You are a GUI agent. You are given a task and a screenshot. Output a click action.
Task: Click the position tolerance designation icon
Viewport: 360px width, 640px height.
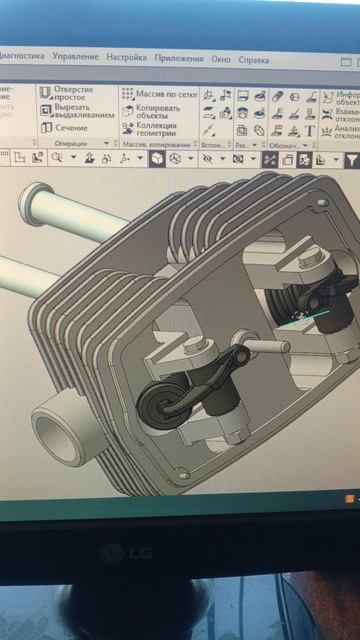pyautogui.click(x=277, y=131)
